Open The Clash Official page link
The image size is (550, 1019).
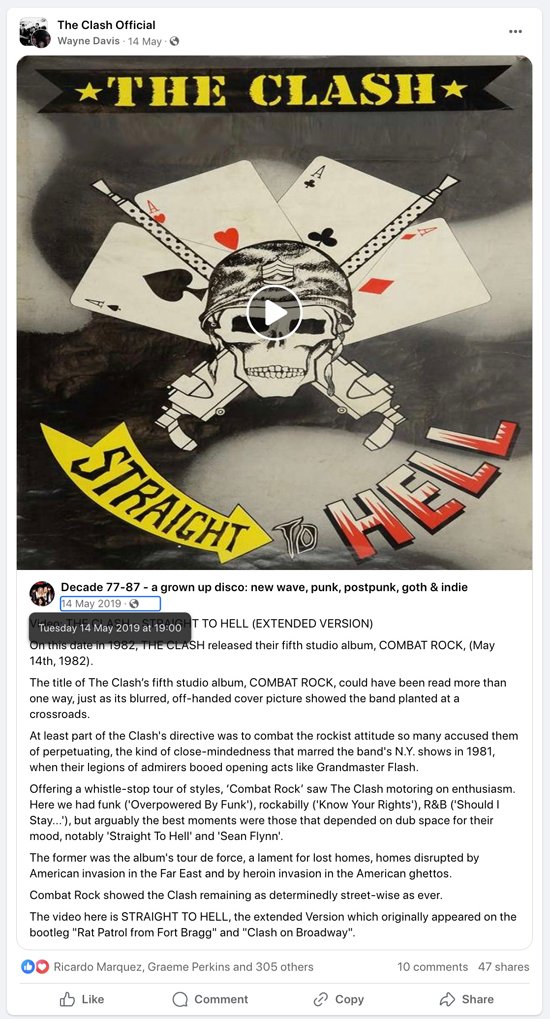[107, 25]
